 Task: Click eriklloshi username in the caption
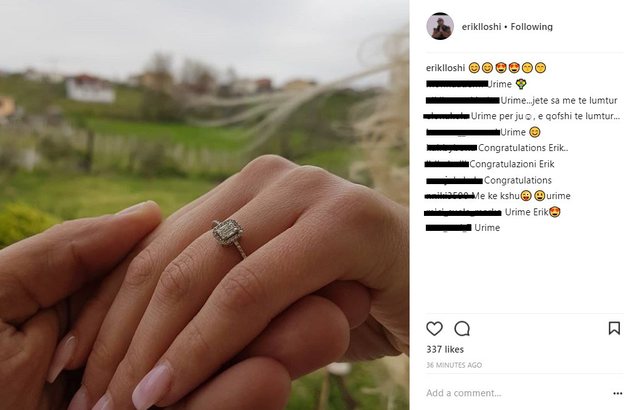pos(445,68)
